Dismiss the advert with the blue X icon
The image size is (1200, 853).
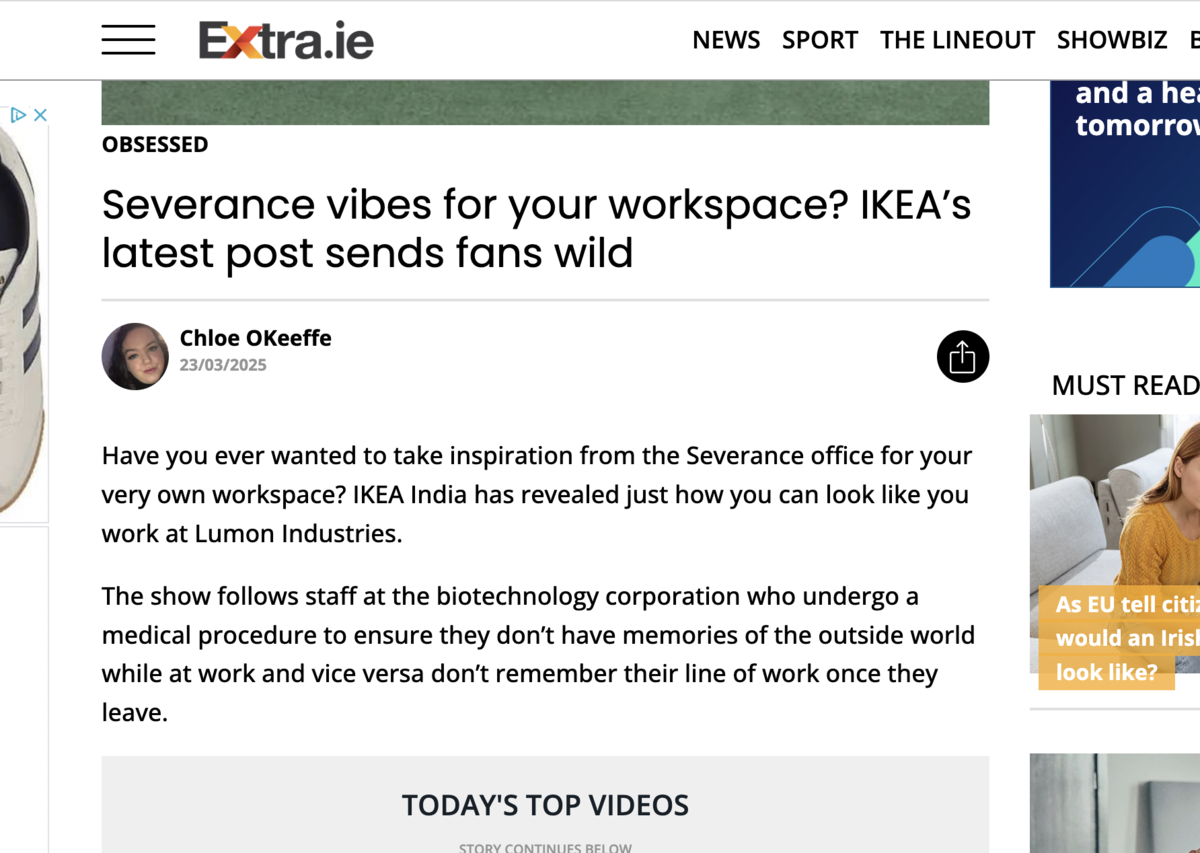[38, 115]
